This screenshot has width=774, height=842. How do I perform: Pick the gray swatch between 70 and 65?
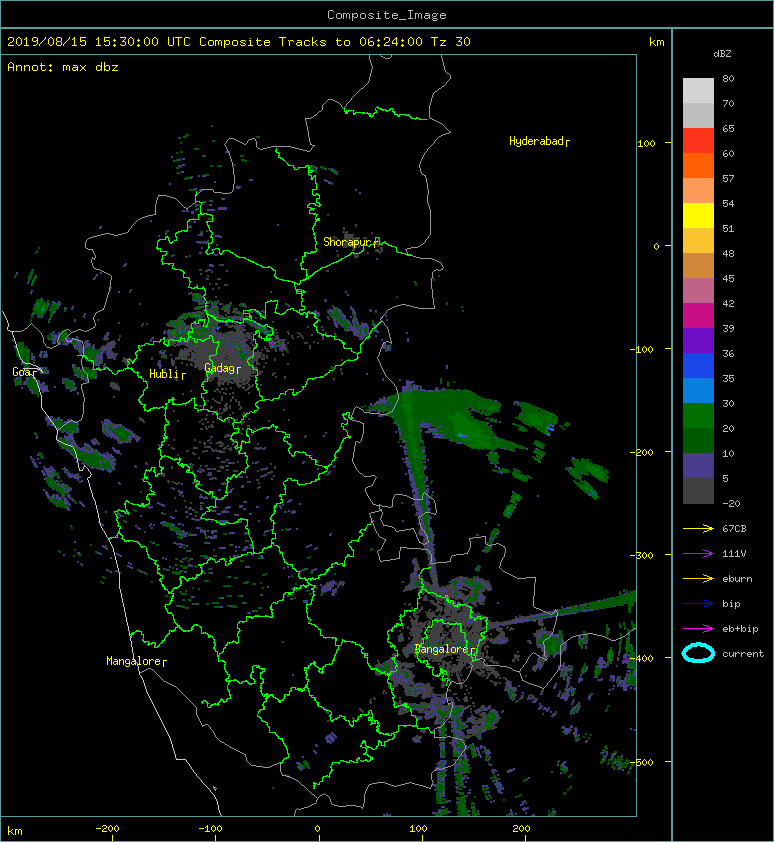tap(698, 115)
